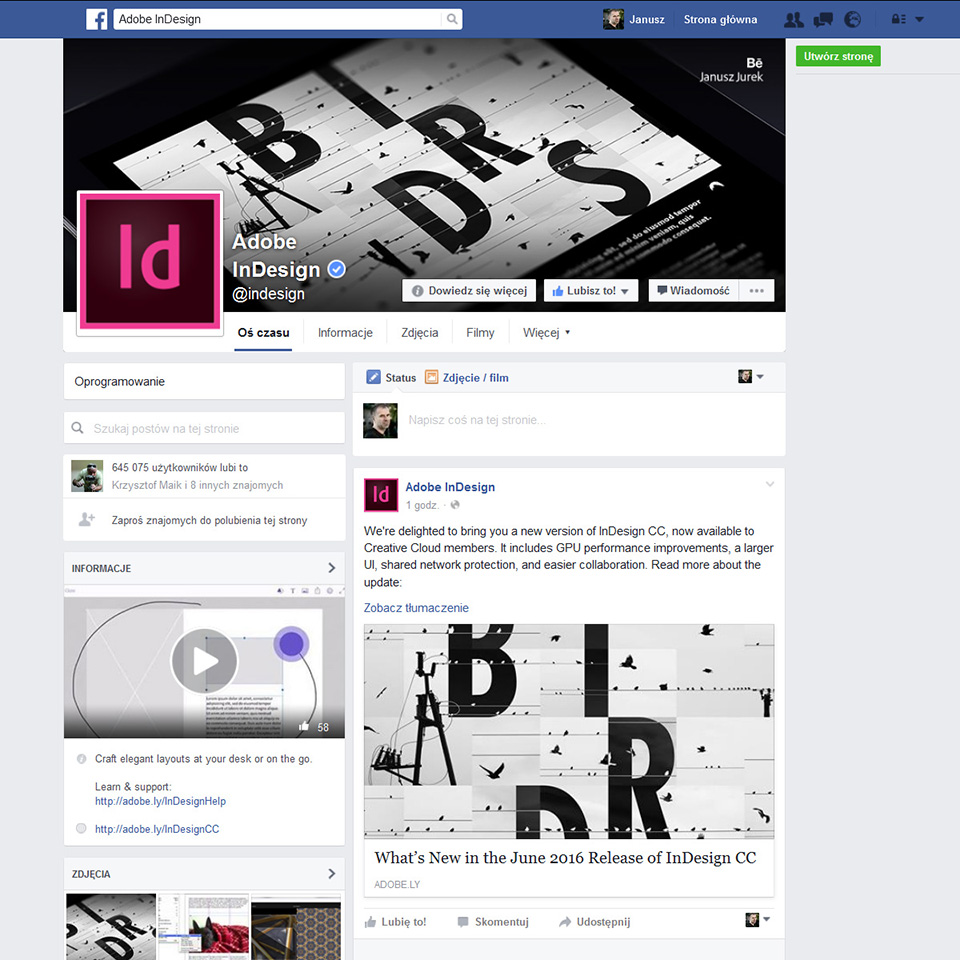This screenshot has height=960, width=960.
Task: Expand the Informacje section arrow
Action: [x=332, y=568]
